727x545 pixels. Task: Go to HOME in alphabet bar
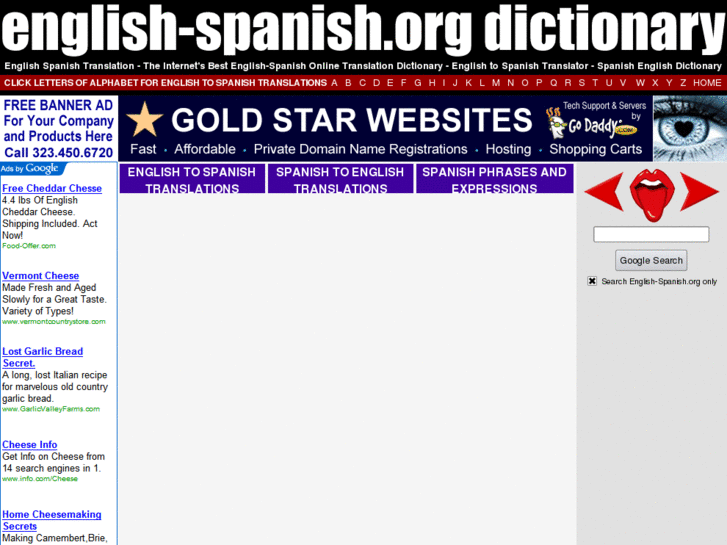[707, 83]
